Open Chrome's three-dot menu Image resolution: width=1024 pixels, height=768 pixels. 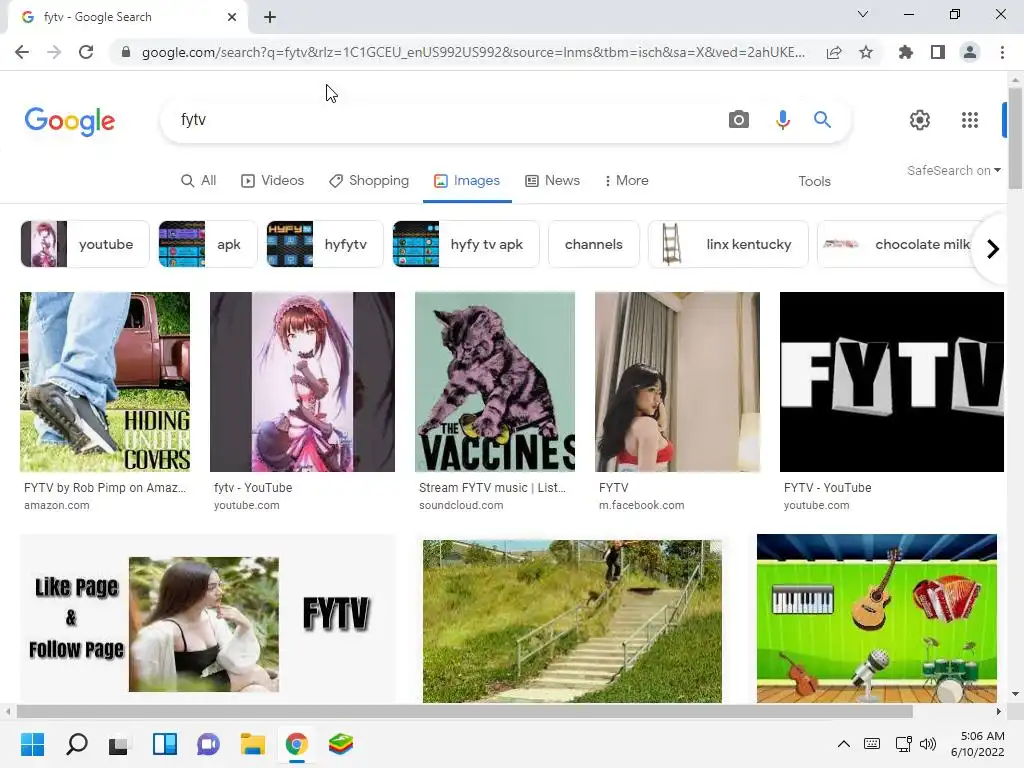pos(1002,52)
